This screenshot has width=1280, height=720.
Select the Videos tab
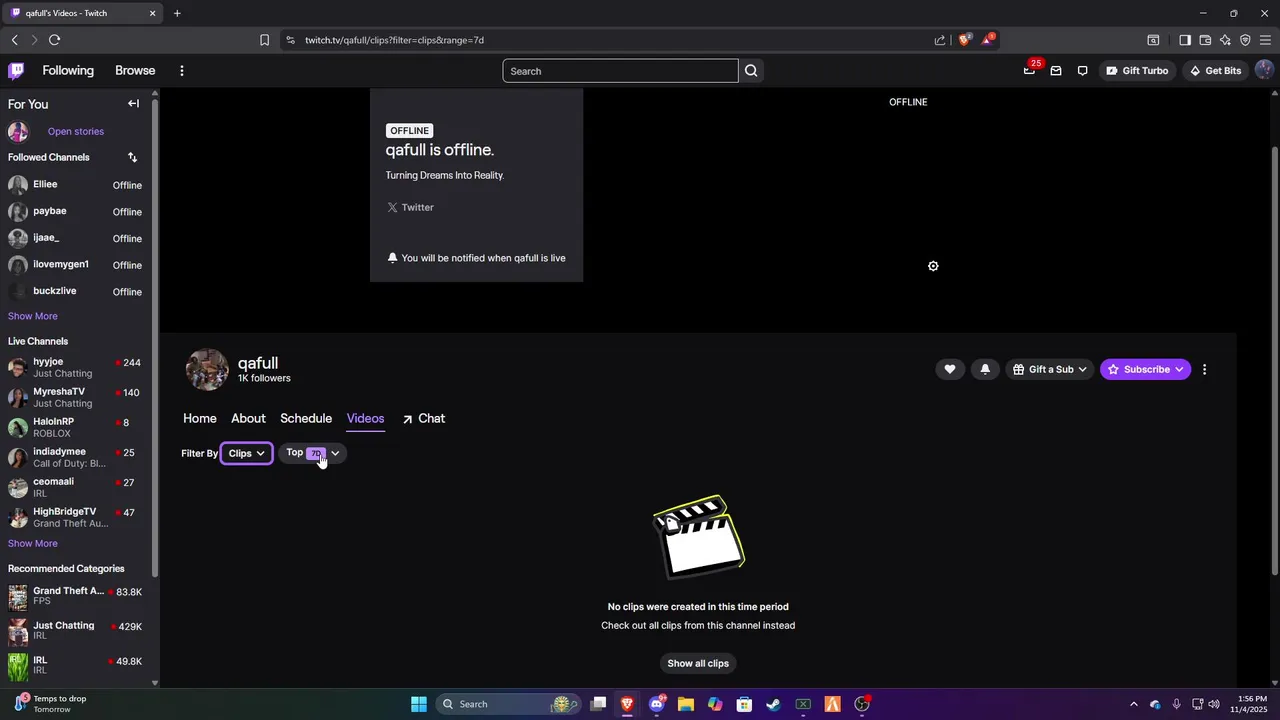[x=365, y=419]
